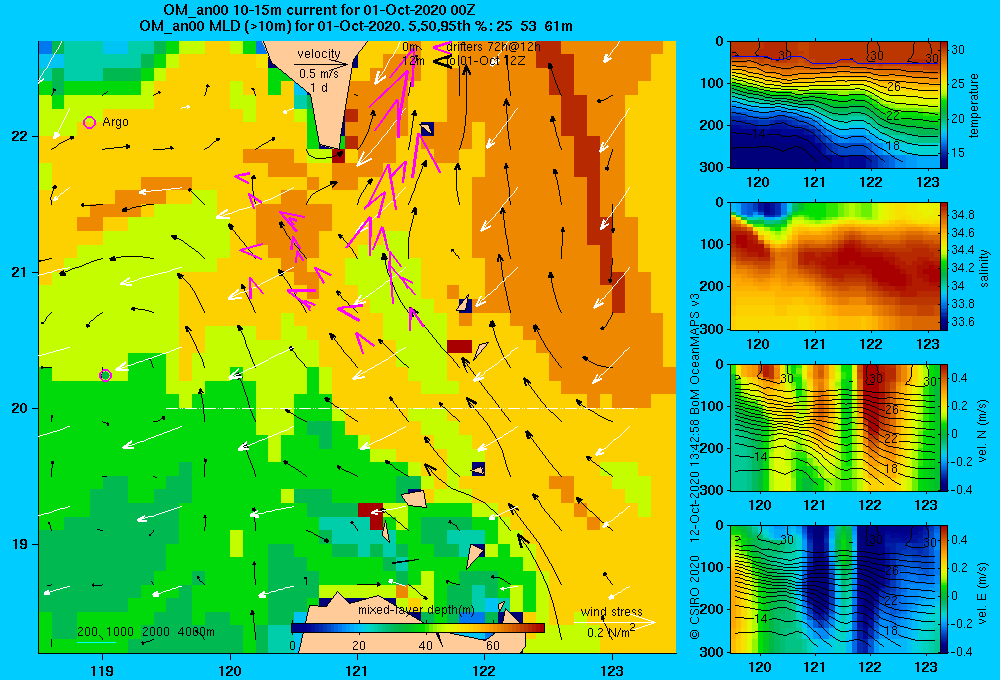The height and width of the screenshot is (680, 1000).
Task: Click the magenta drifters legend arrowhead
Action: pyautogui.click(x=440, y=47)
